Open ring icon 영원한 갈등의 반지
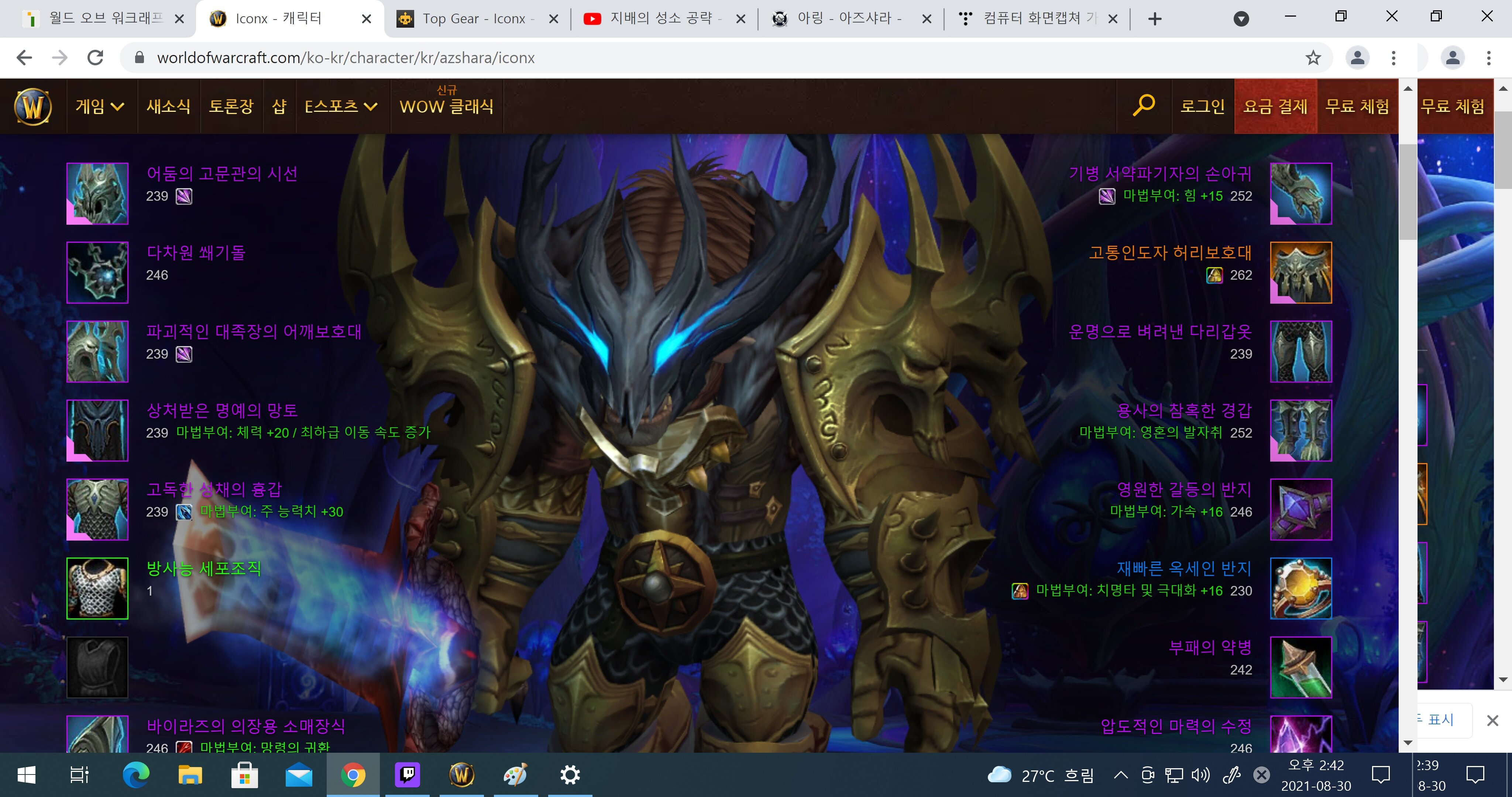The image size is (1512, 797). 1301,510
